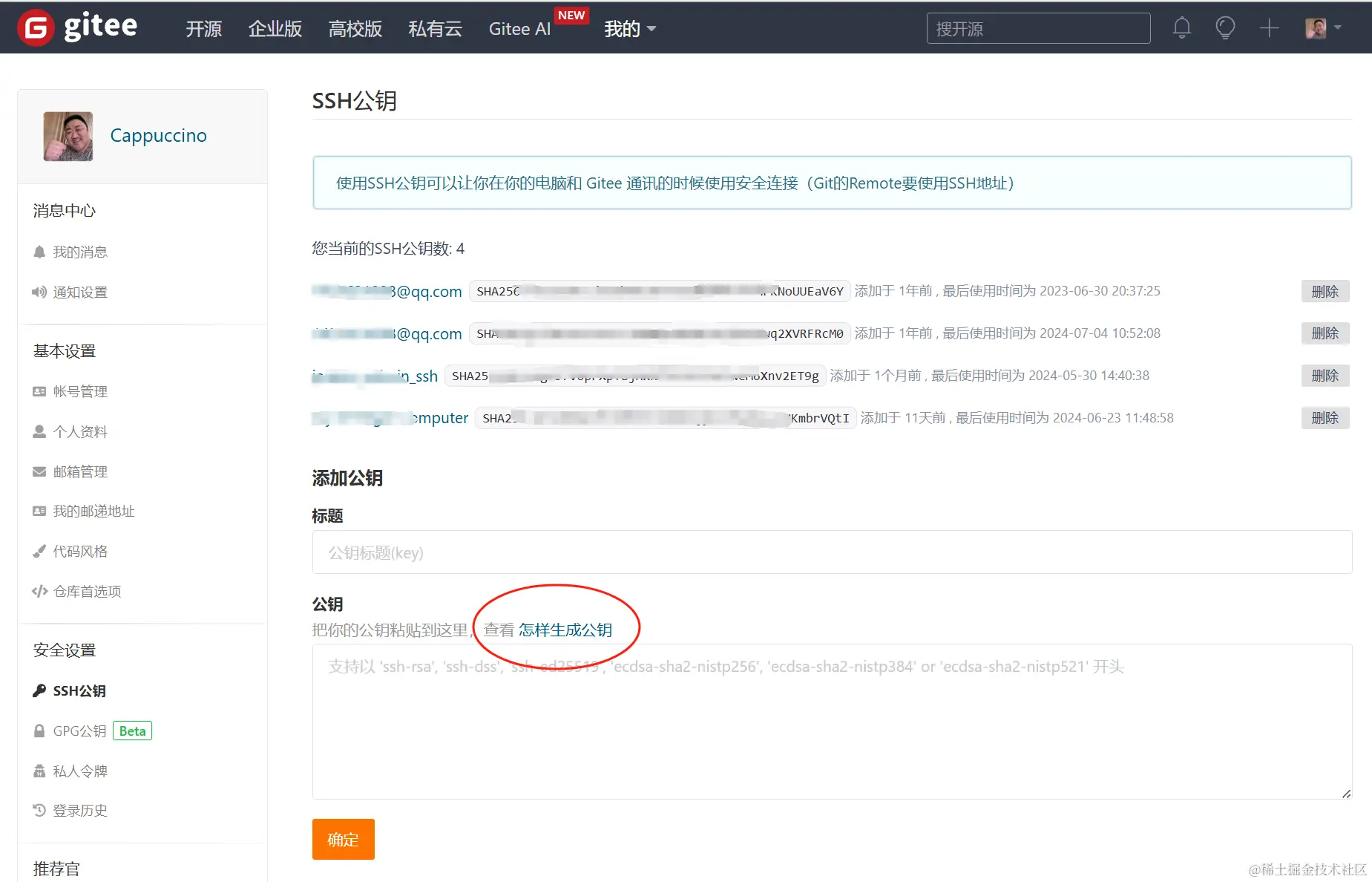Click the key icon beside SSH公钥
The height and width of the screenshot is (882, 1372).
pos(39,690)
